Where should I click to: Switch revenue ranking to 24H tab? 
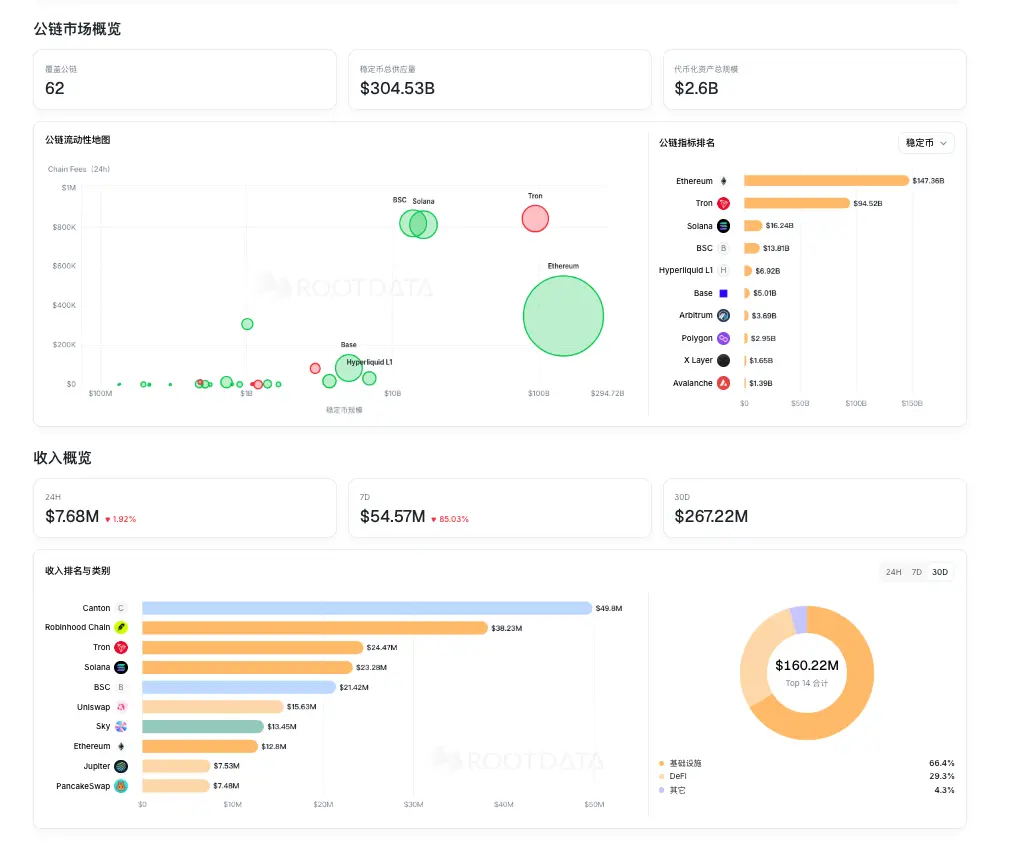pos(893,572)
